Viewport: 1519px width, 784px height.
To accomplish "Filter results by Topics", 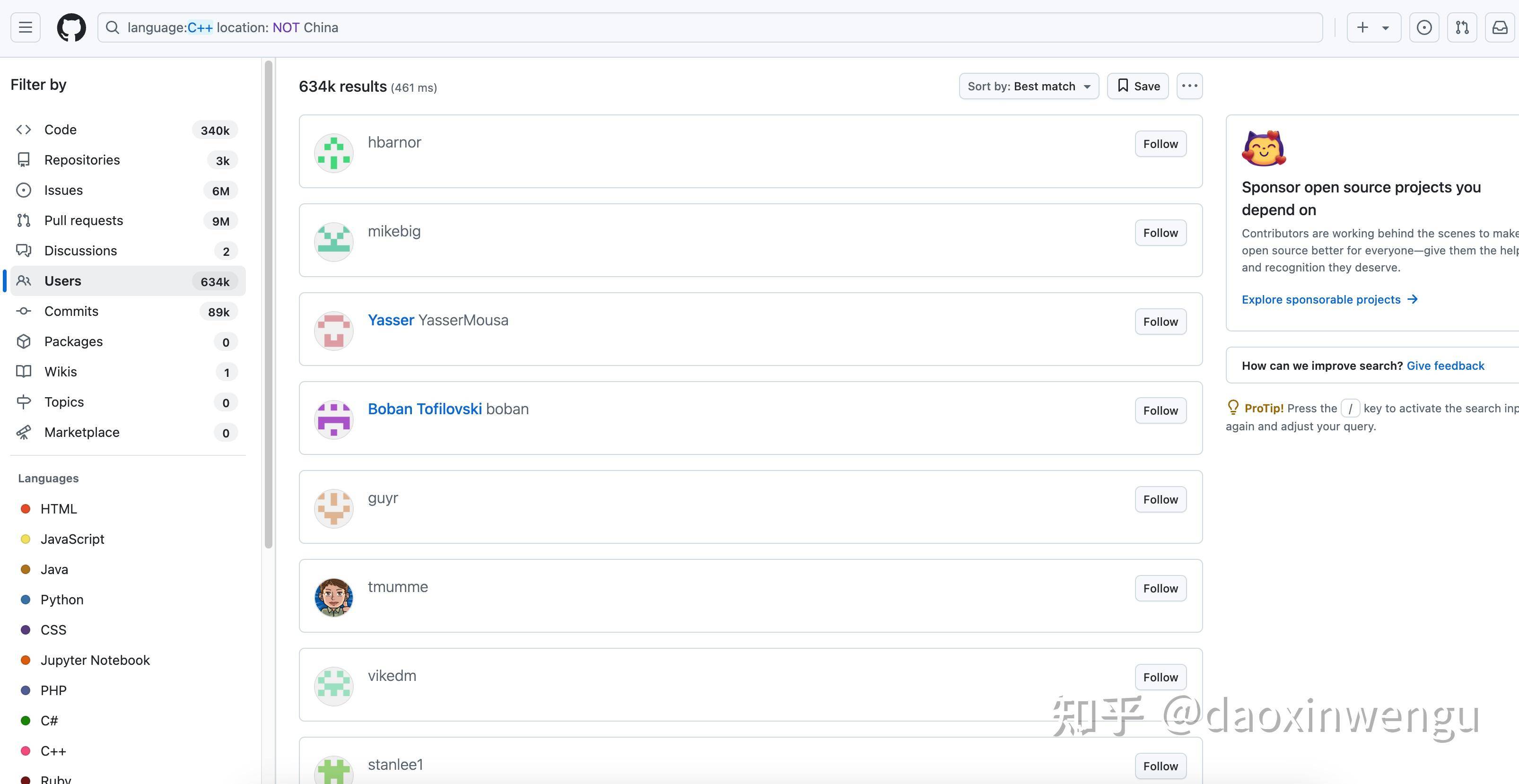I will (127, 402).
